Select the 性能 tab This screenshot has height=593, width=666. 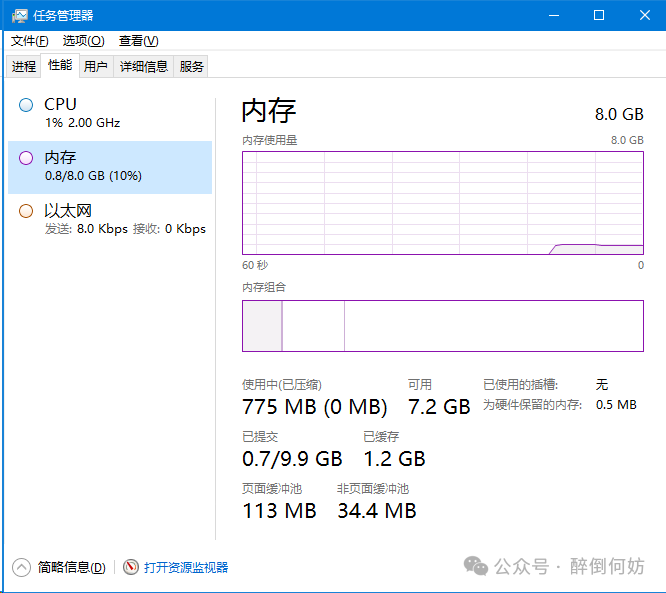coord(60,65)
